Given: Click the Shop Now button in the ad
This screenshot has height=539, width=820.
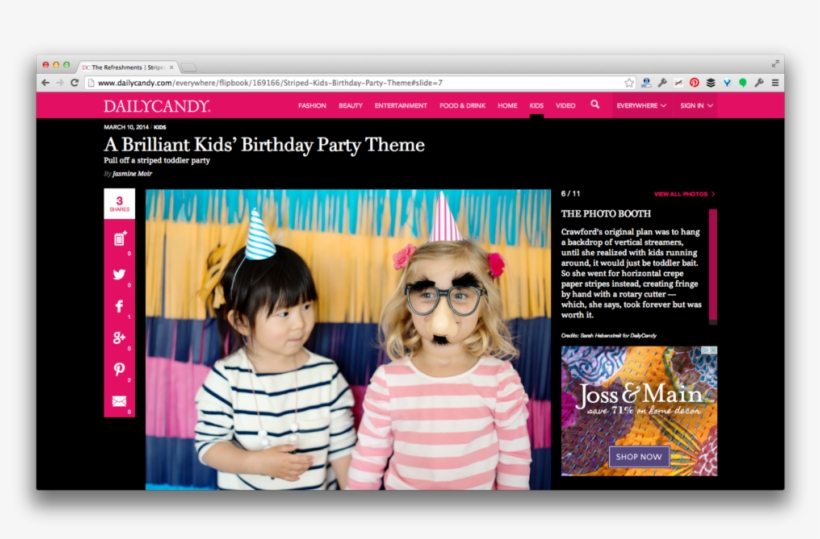Looking at the screenshot, I should 639,456.
